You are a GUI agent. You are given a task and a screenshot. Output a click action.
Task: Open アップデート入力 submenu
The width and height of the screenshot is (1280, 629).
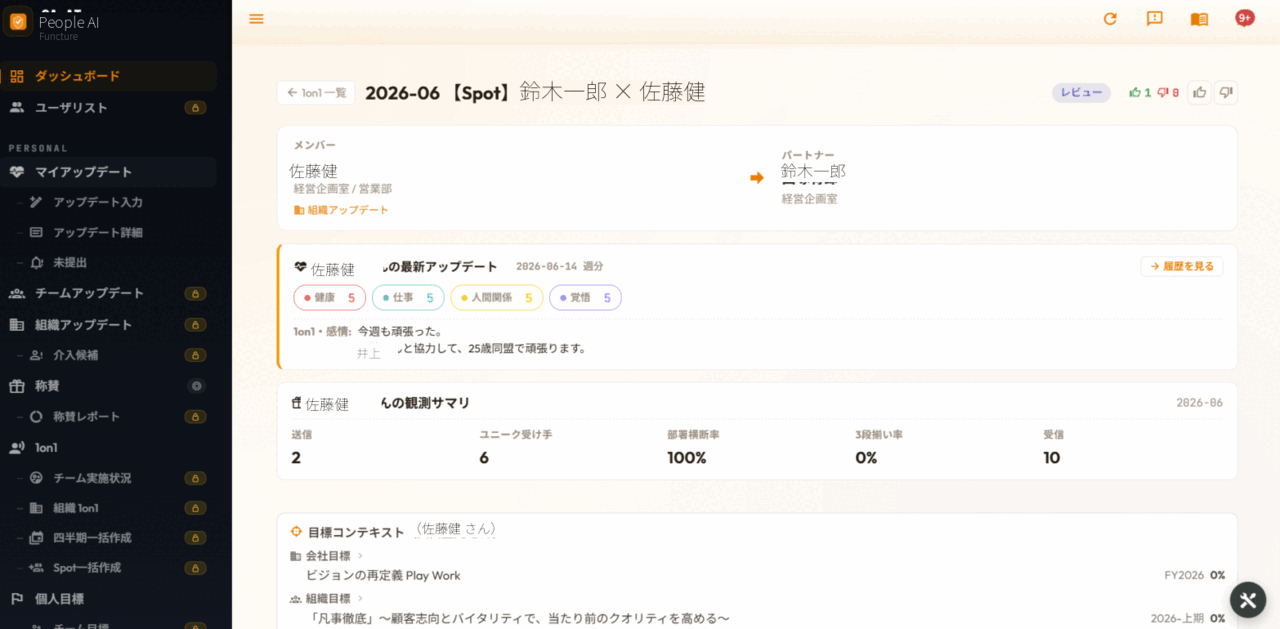pos(98,202)
